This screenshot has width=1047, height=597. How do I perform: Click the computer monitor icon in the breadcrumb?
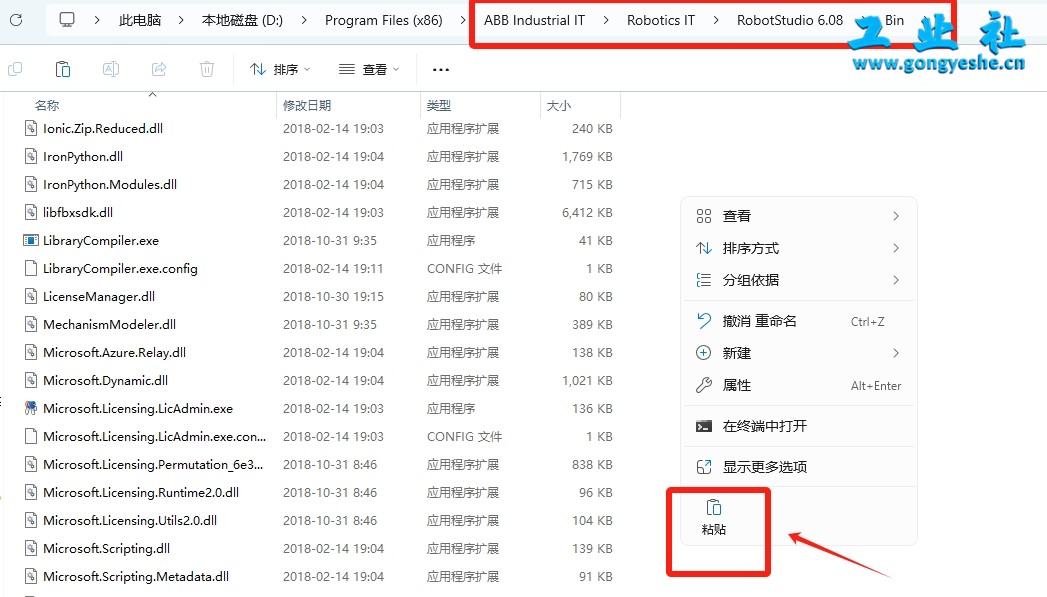pos(67,20)
